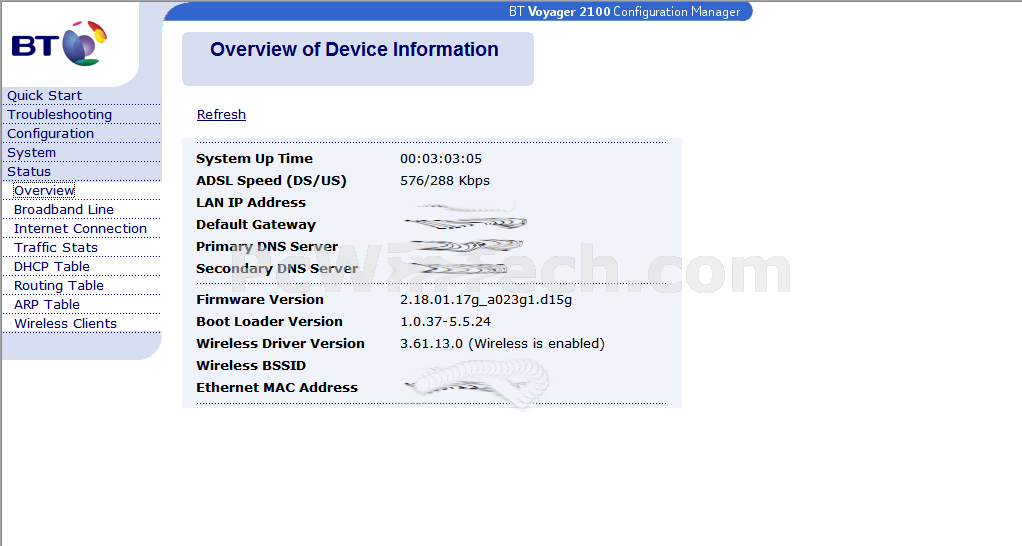Go to the Configuration menu
The image size is (1022, 546).
point(50,134)
